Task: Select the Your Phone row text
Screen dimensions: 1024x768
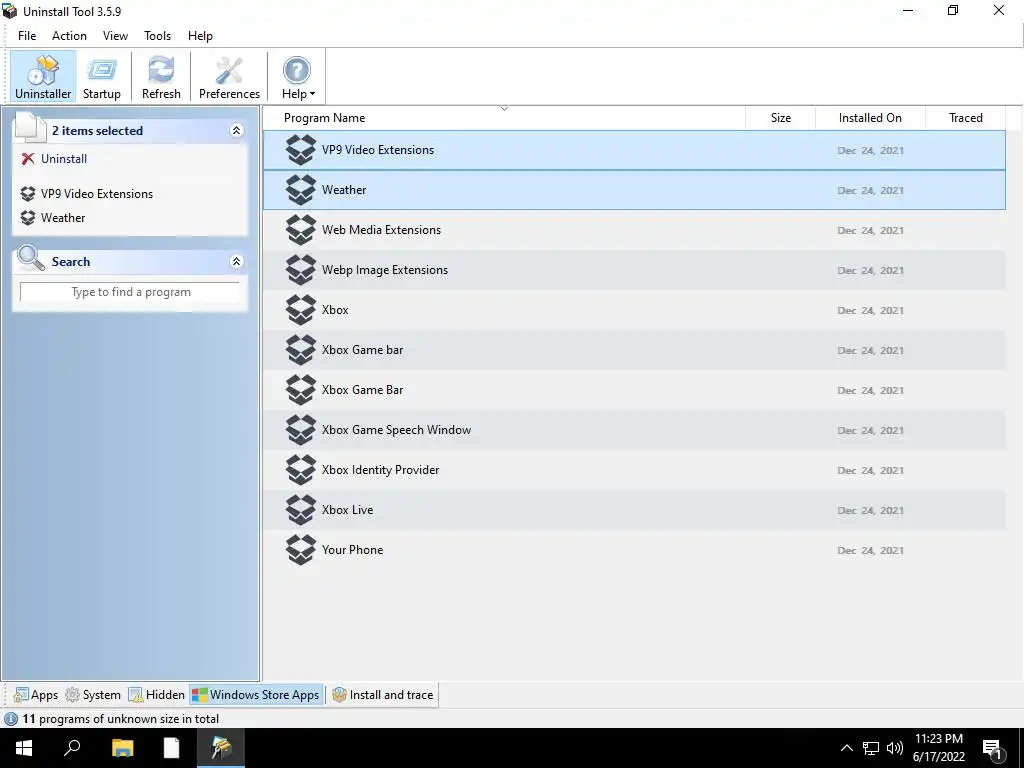Action: [352, 550]
